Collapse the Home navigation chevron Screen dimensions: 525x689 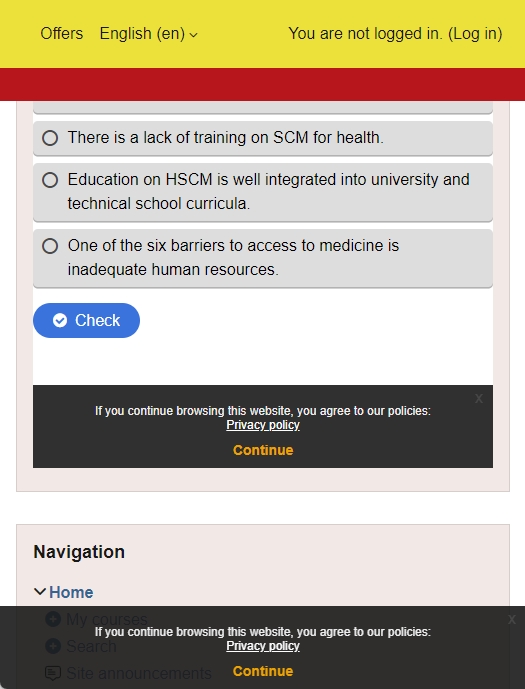coord(40,592)
